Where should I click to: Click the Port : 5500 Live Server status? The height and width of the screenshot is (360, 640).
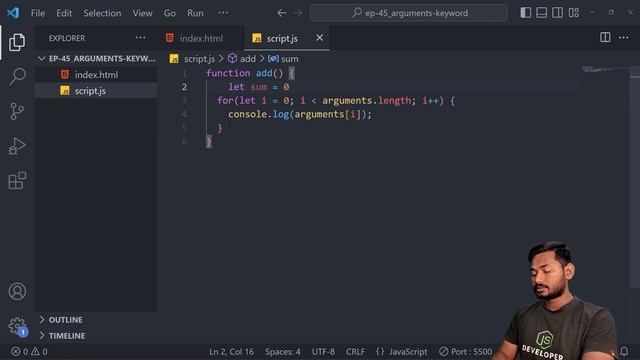pos(466,351)
